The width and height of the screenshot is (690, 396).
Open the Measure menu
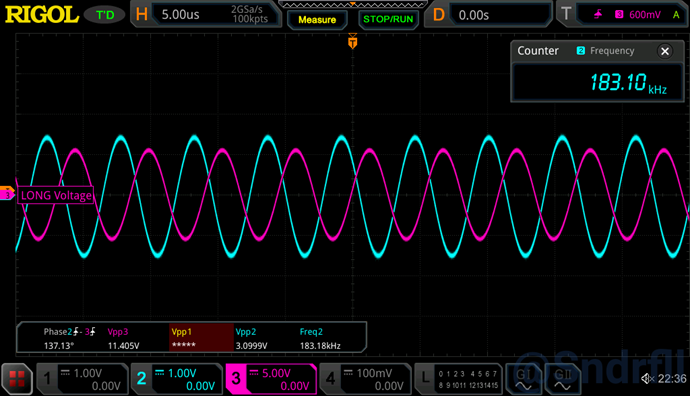(x=317, y=20)
